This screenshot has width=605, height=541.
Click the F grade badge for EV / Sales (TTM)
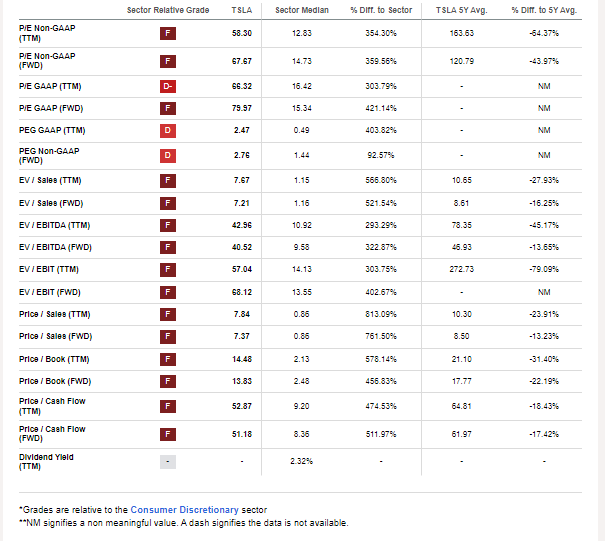168,181
